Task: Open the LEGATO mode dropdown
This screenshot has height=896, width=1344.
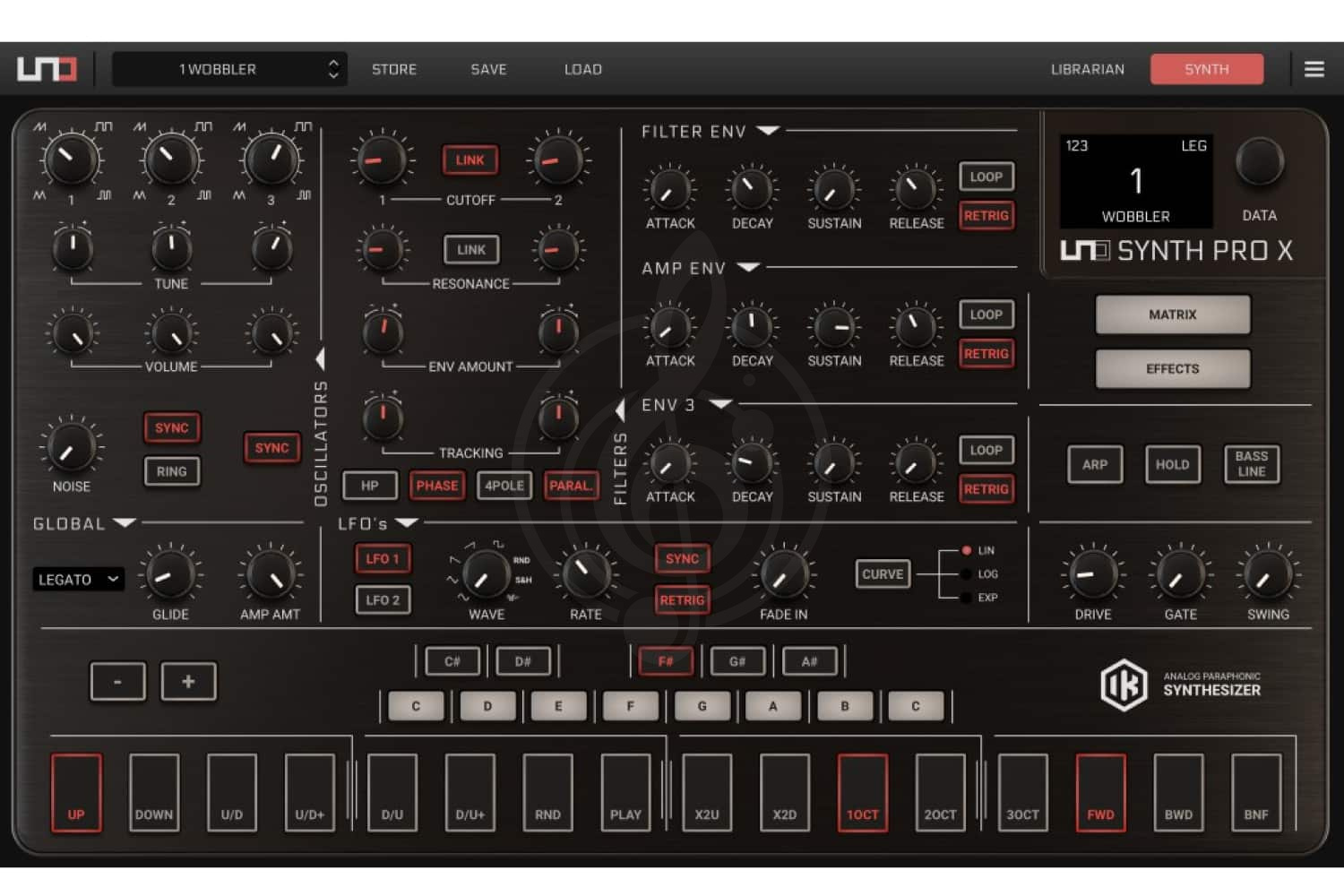Action: point(78,579)
